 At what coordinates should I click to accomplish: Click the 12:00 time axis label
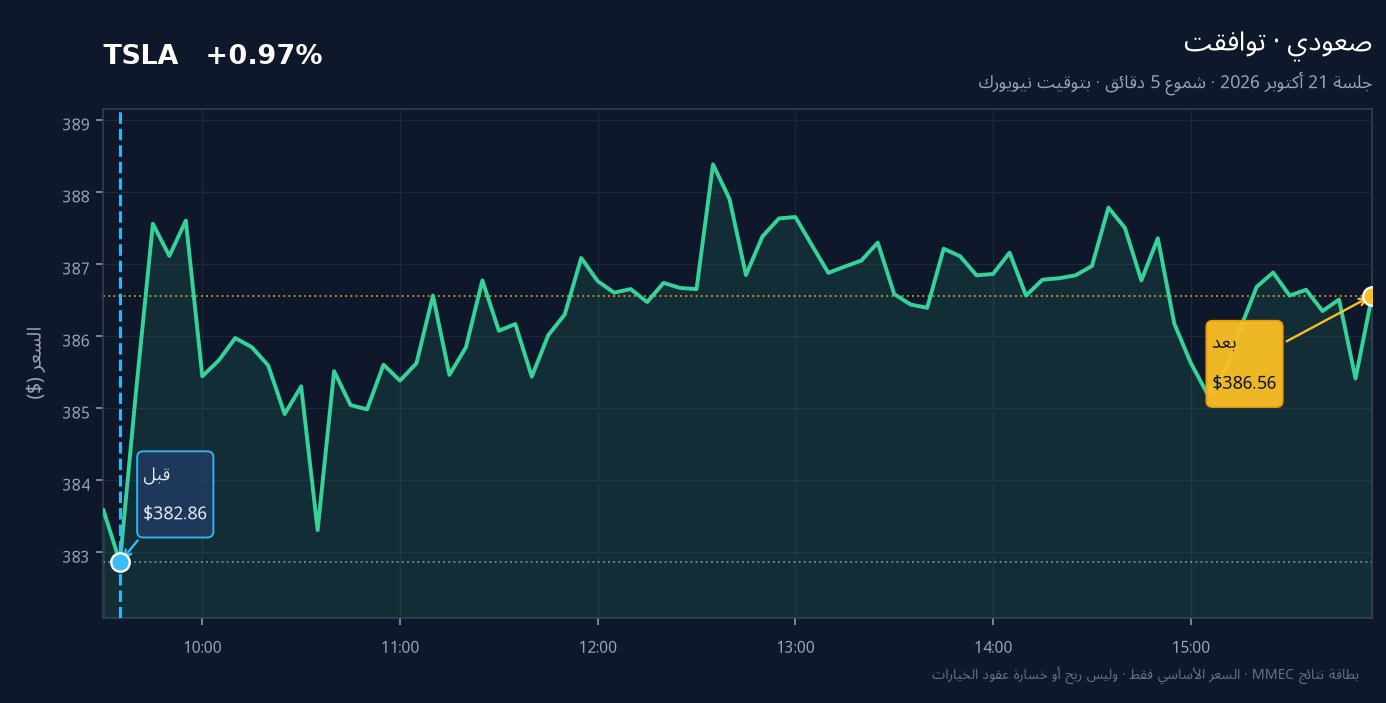tap(598, 647)
